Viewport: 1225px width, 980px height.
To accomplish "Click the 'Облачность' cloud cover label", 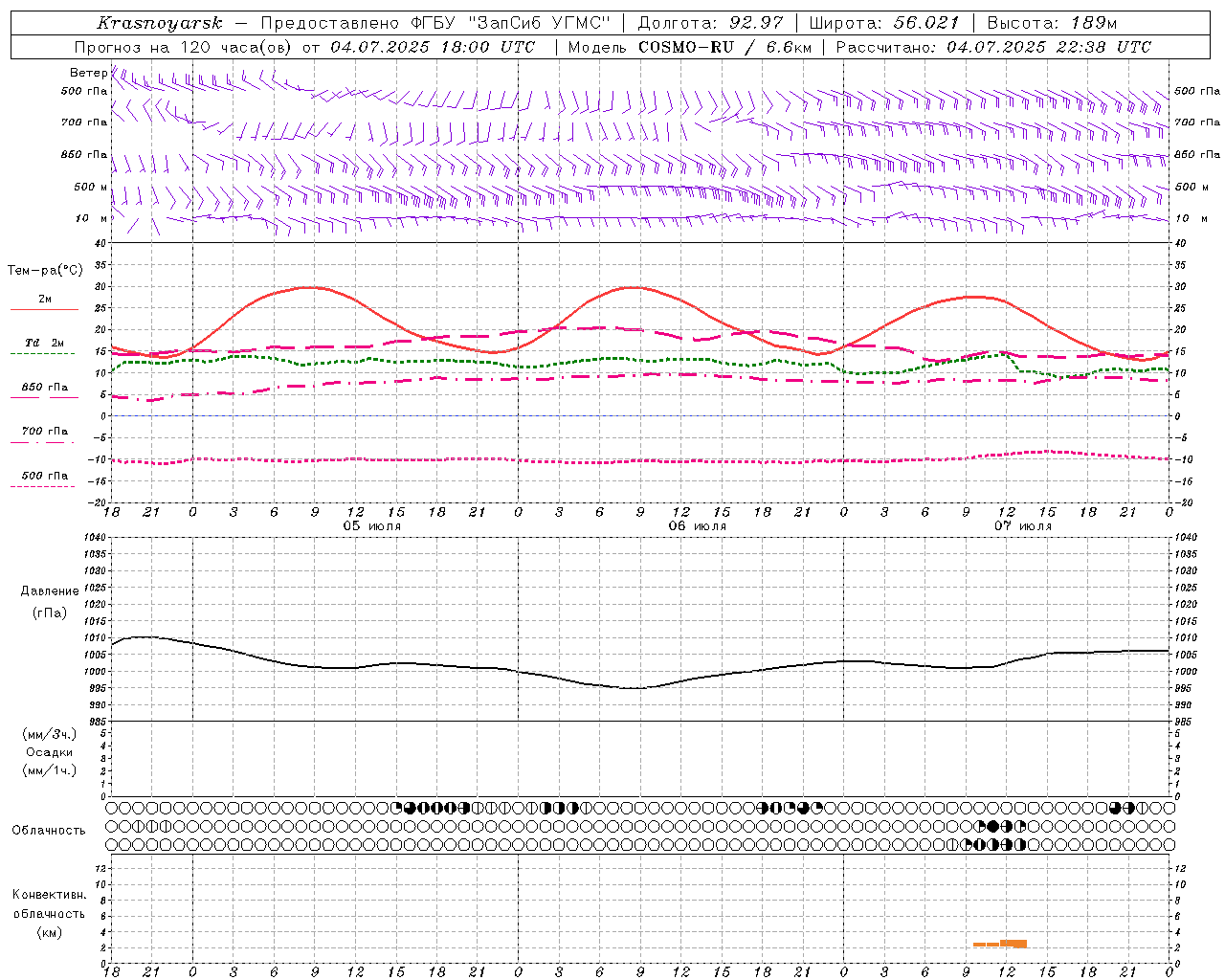I will (49, 830).
